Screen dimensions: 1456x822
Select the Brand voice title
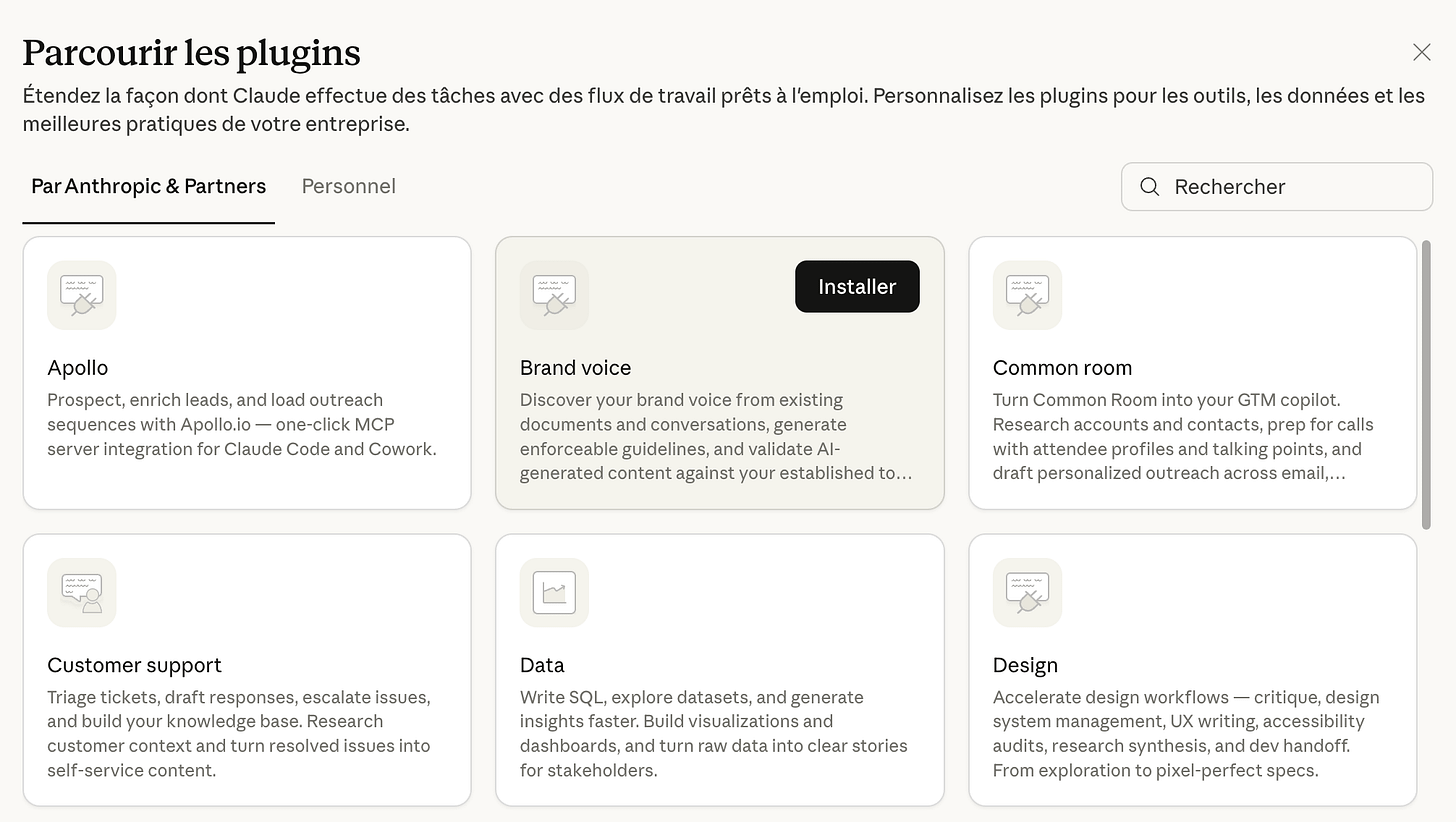coord(576,368)
